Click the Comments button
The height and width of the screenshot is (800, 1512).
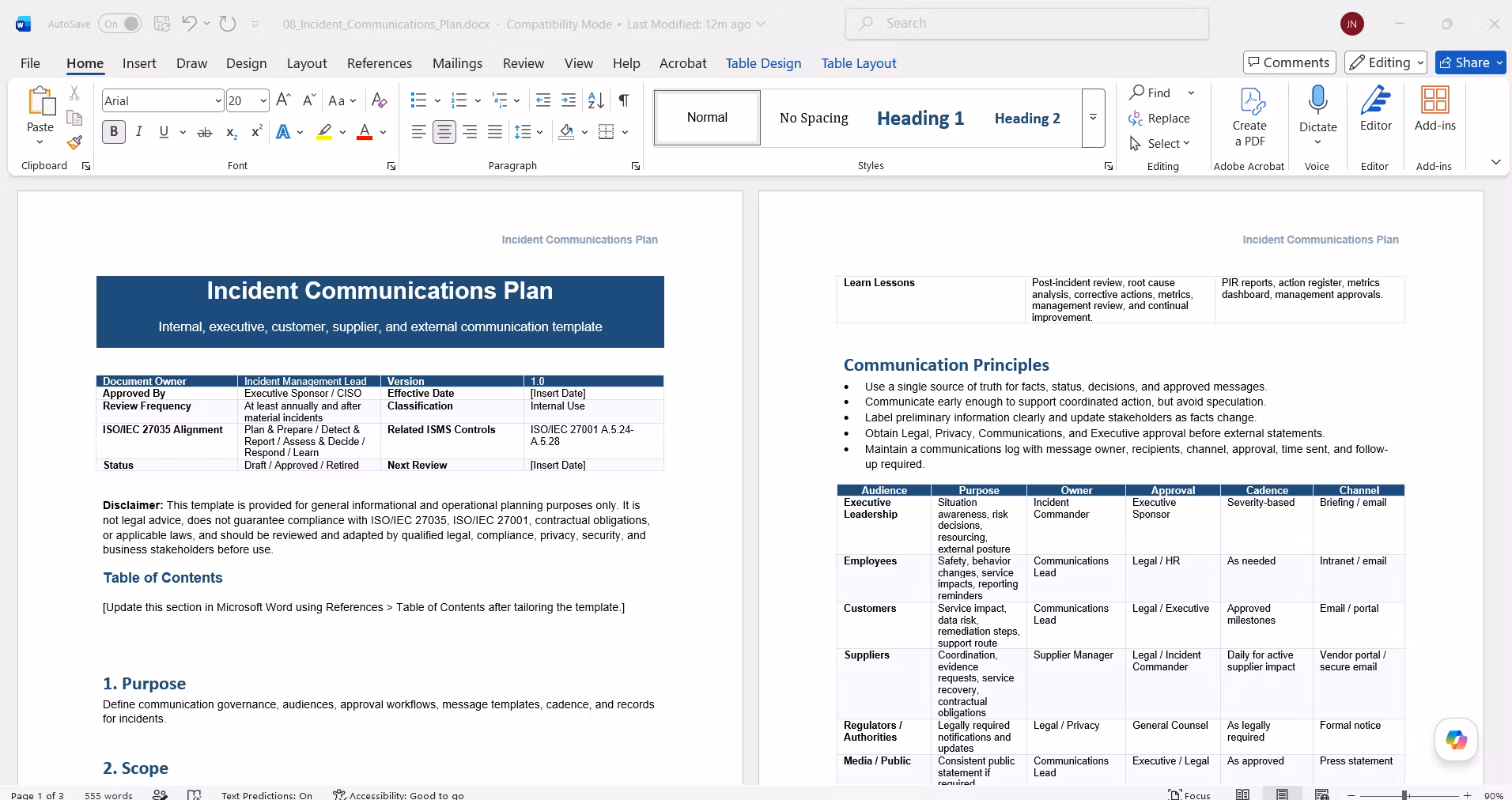coord(1289,62)
